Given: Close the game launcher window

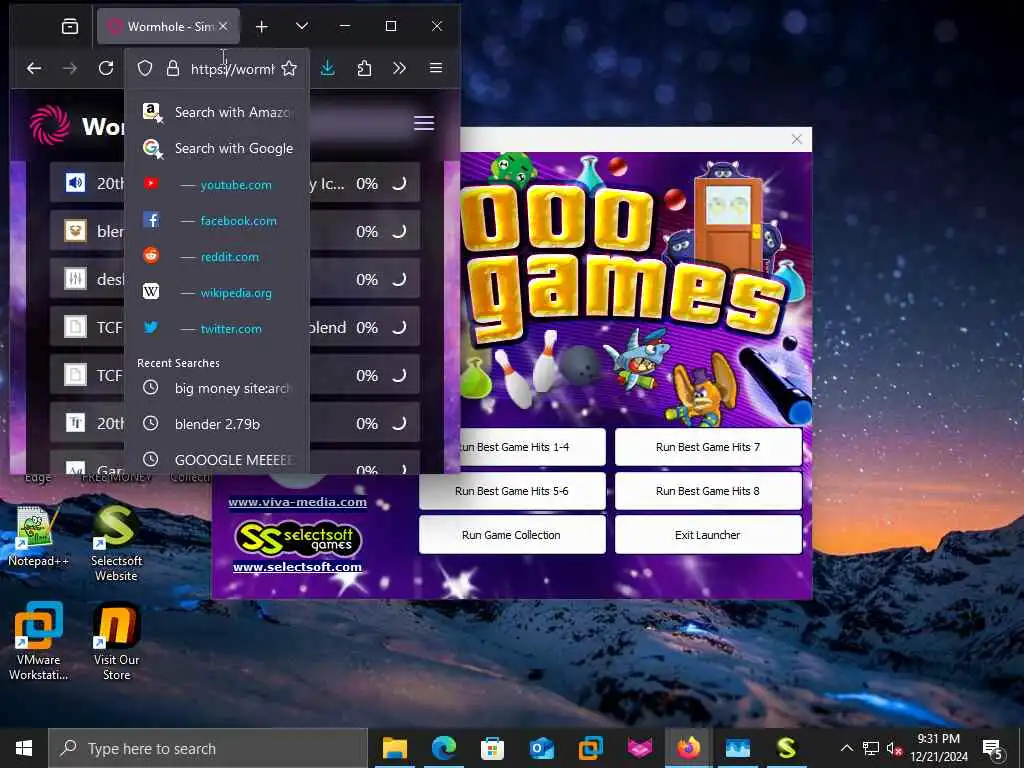Looking at the screenshot, I should coord(797,139).
